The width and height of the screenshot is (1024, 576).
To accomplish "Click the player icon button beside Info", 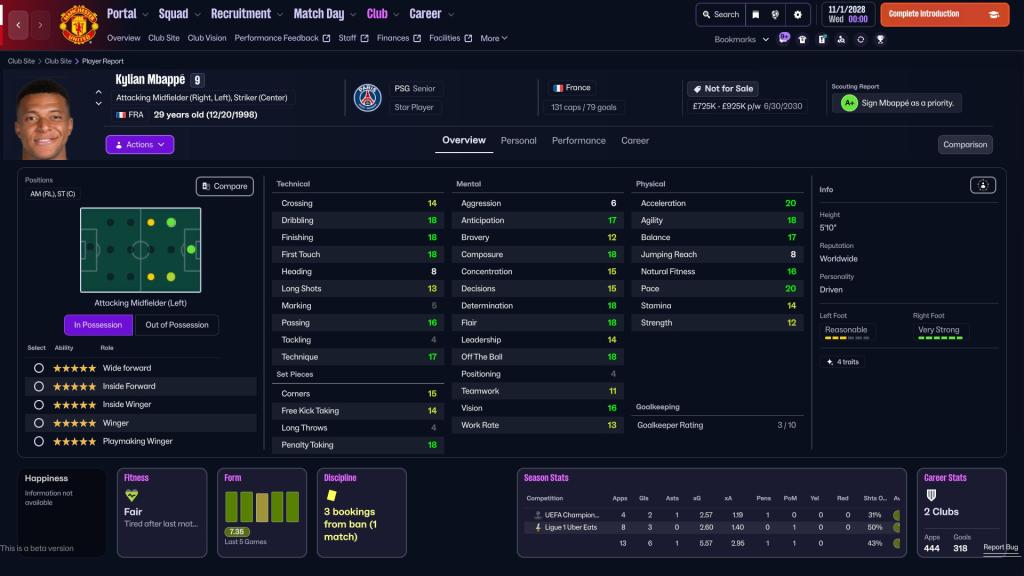I will tap(983, 185).
